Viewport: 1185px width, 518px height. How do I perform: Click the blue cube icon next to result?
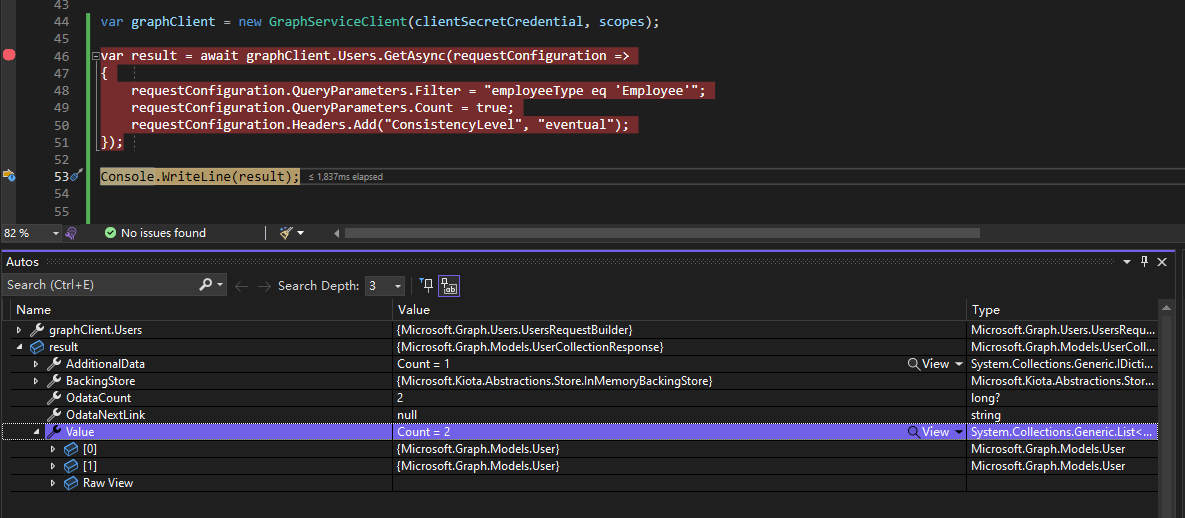(x=37, y=347)
